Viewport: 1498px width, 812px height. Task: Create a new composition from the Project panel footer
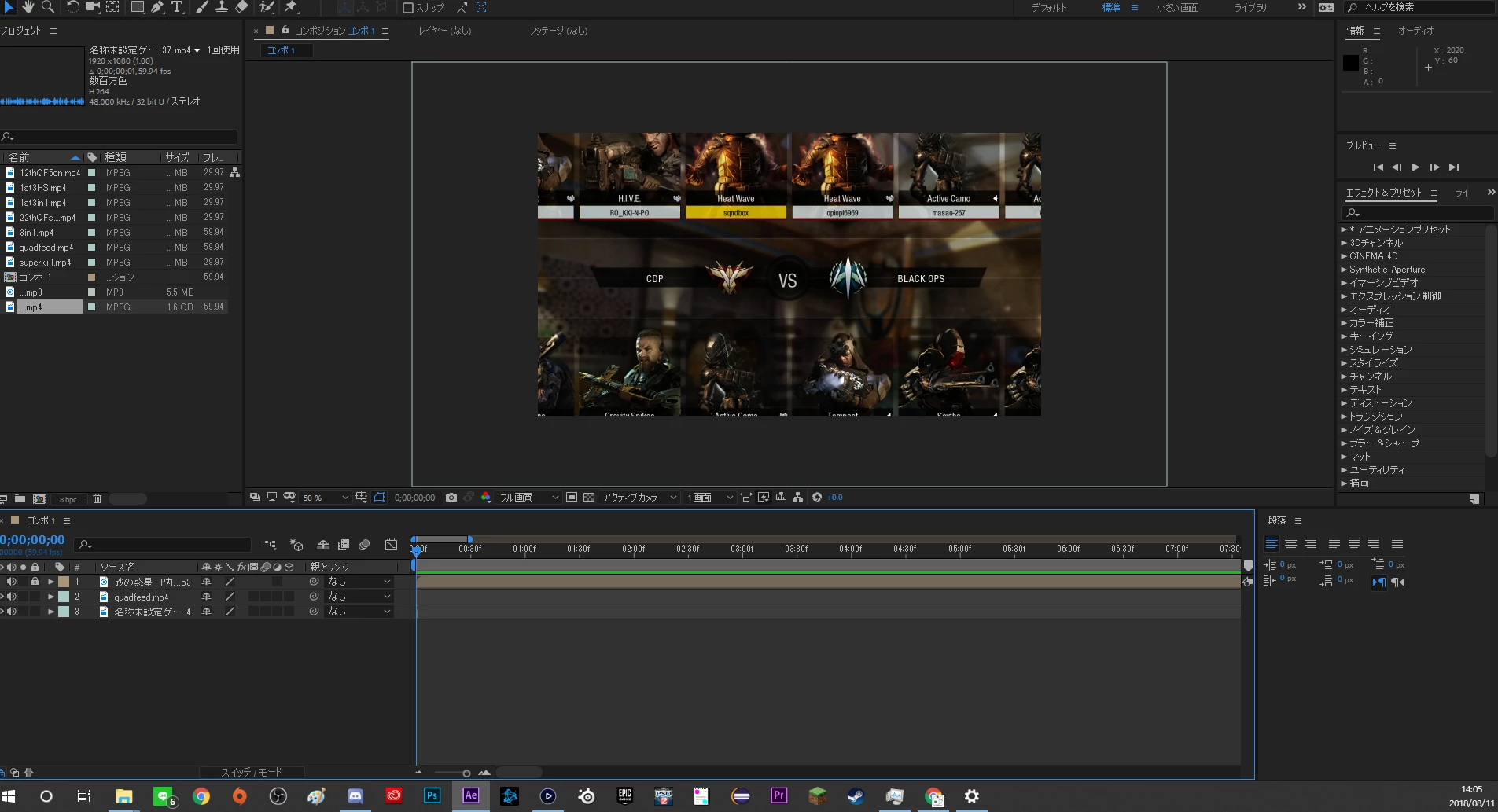coord(40,498)
